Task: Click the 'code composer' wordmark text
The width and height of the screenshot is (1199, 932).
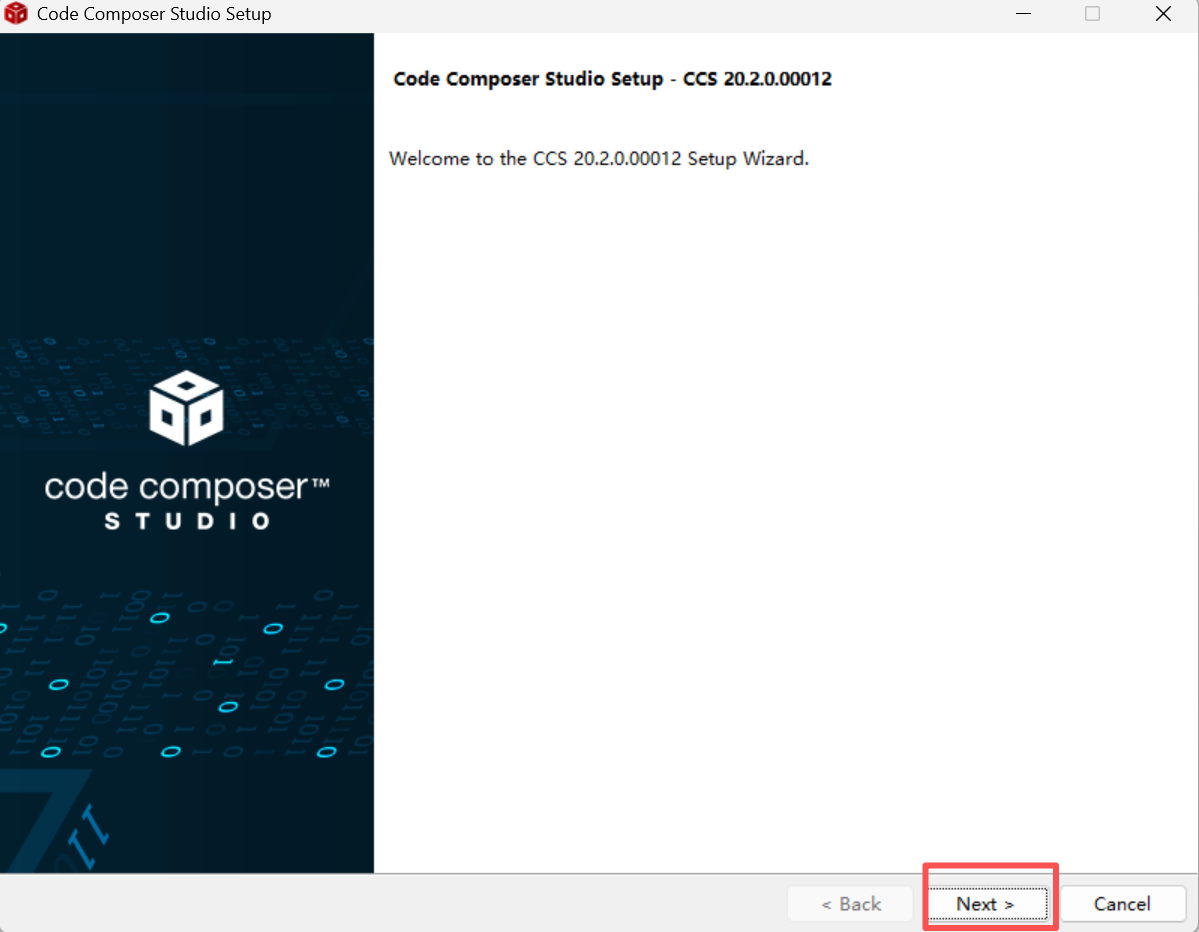Action: pos(186,488)
